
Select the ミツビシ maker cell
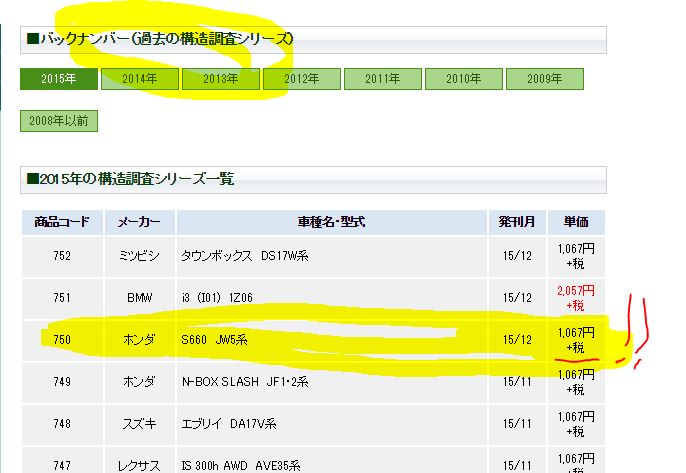[140, 256]
